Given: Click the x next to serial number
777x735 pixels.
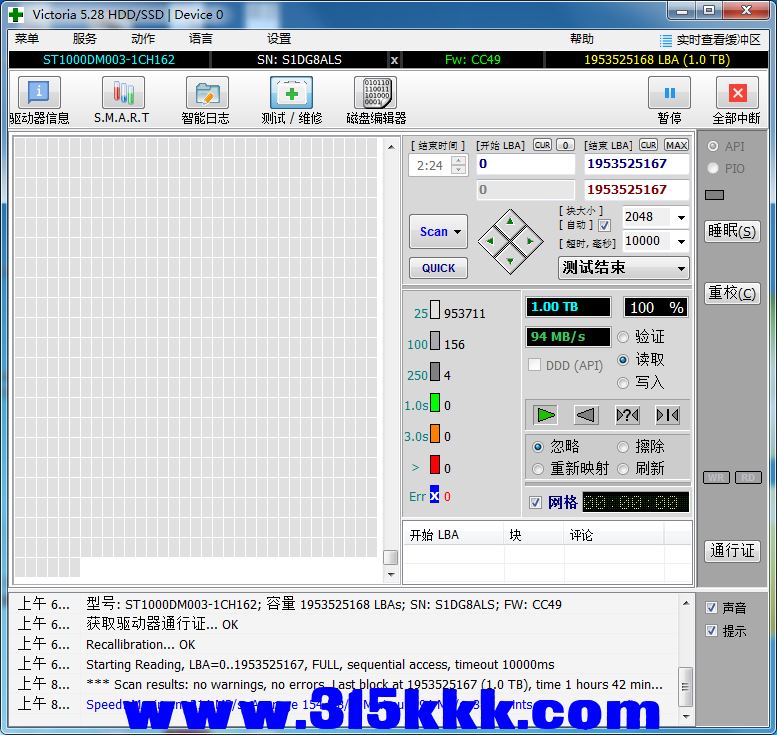Looking at the screenshot, I should coord(394,60).
